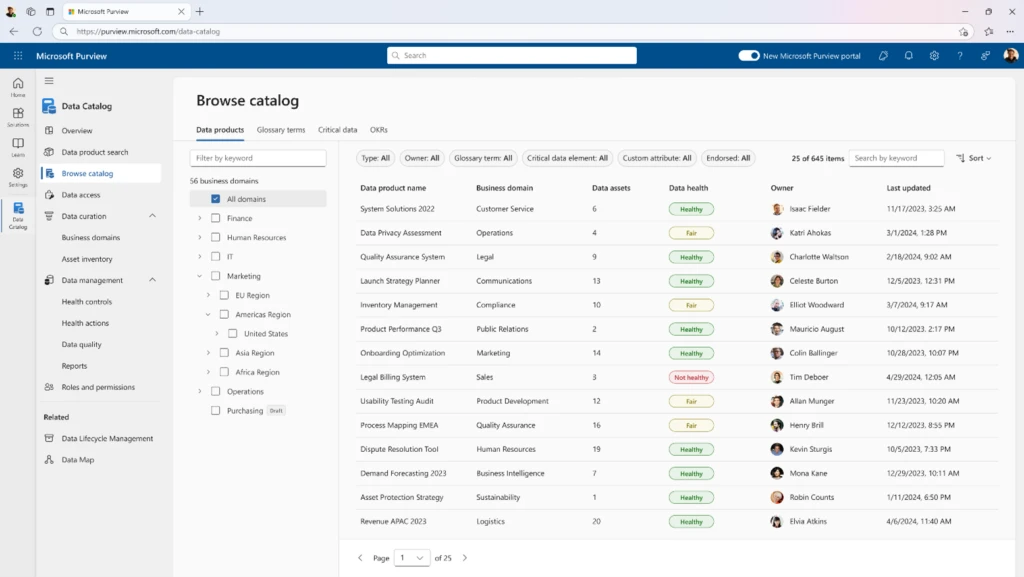Open the user profile avatar
The height and width of the screenshot is (577, 1024).
(x=1011, y=56)
